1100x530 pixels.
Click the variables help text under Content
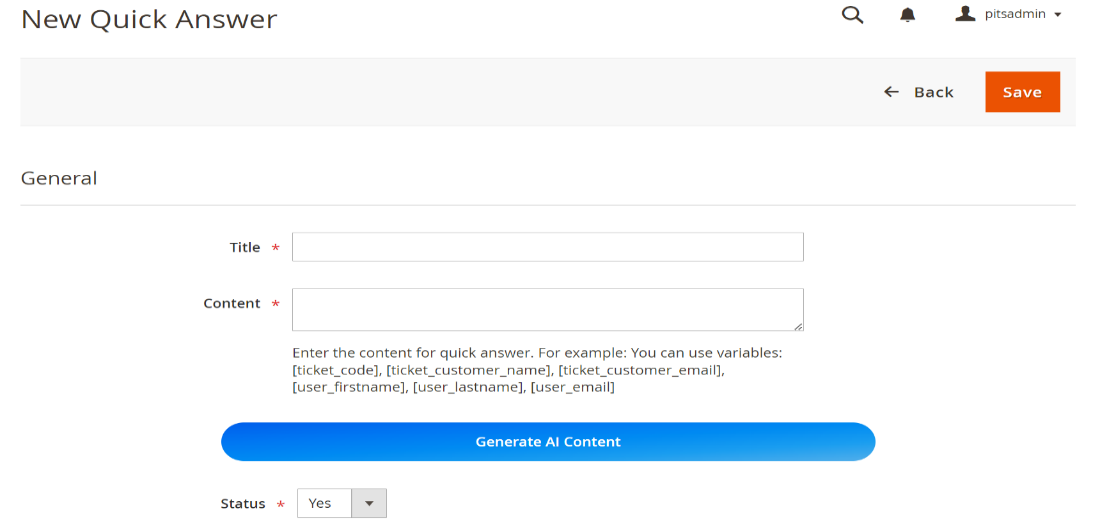coord(537,370)
